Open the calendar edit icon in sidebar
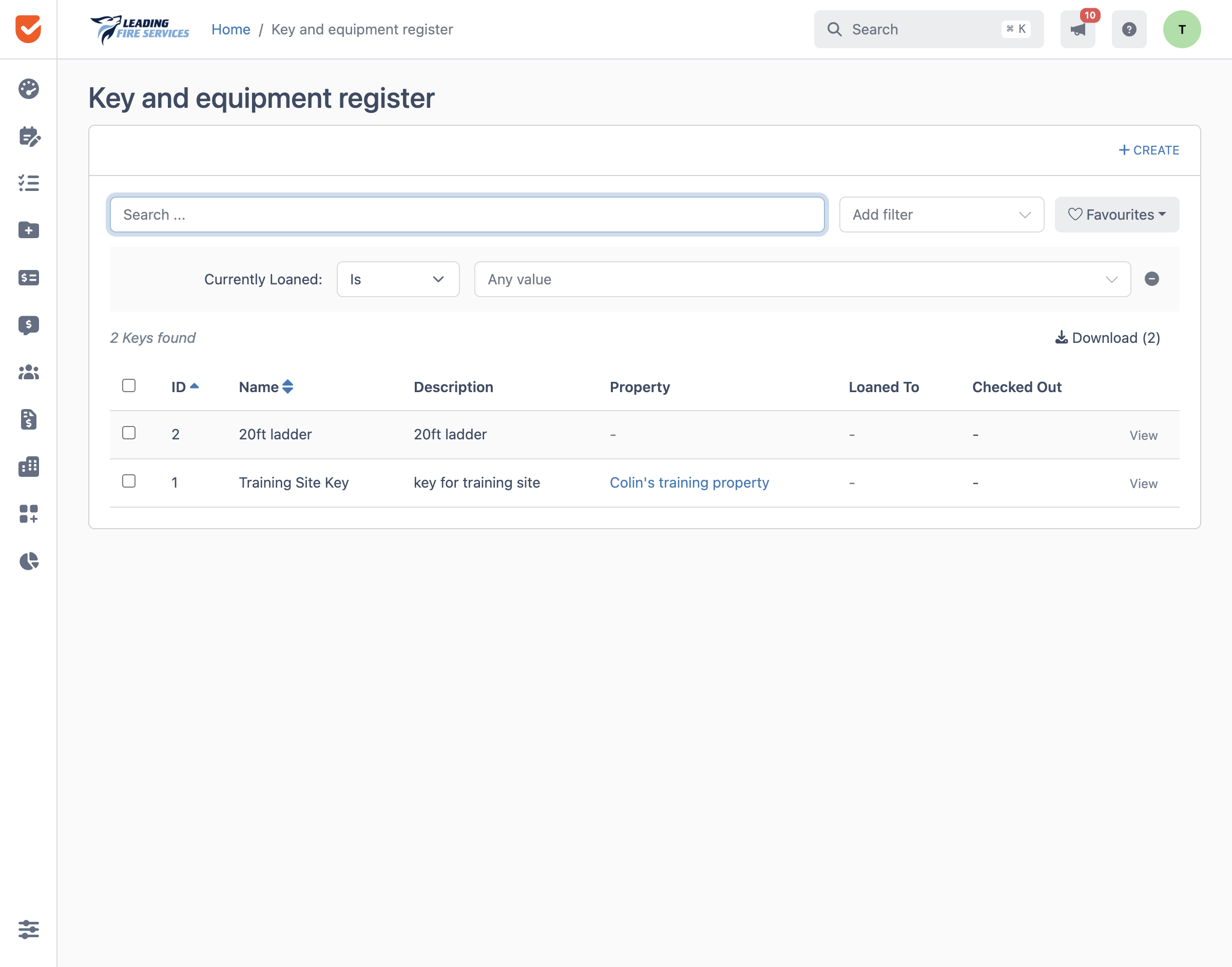Viewport: 1232px width, 967px height. tap(28, 137)
